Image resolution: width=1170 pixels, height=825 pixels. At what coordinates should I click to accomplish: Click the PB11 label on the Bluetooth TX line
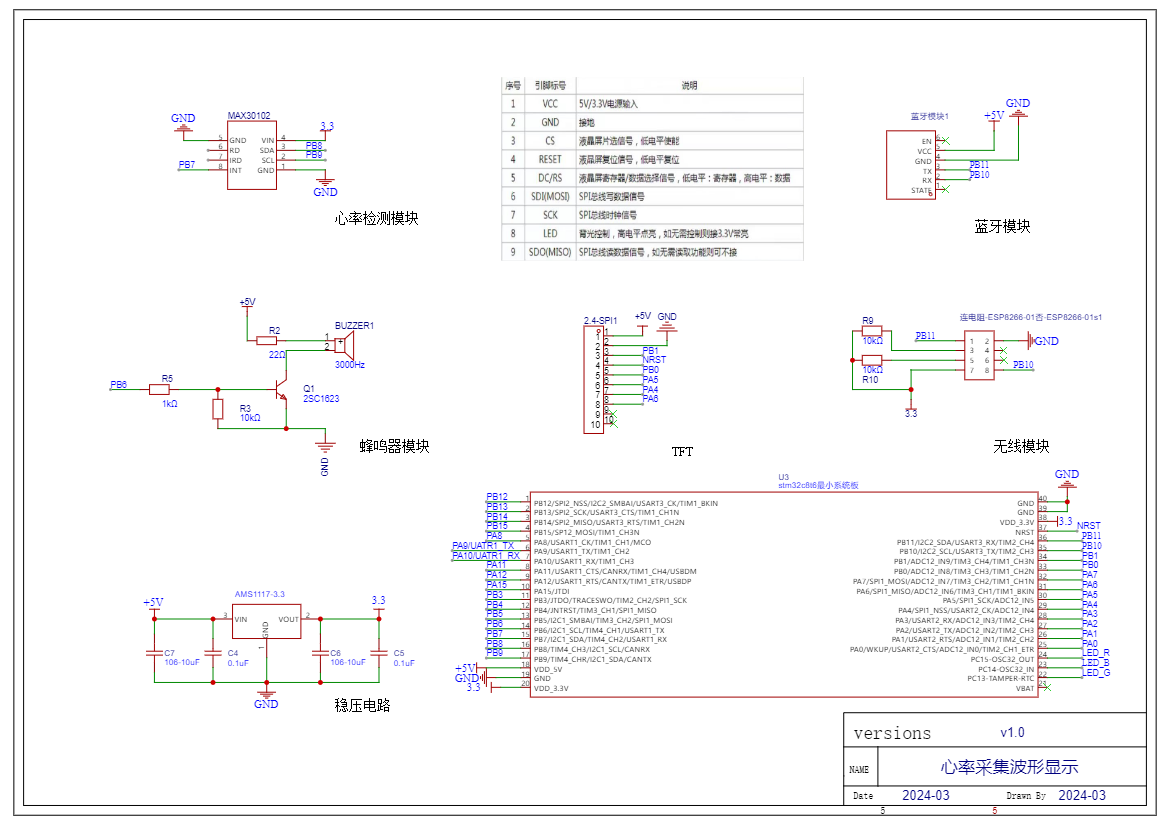click(979, 165)
